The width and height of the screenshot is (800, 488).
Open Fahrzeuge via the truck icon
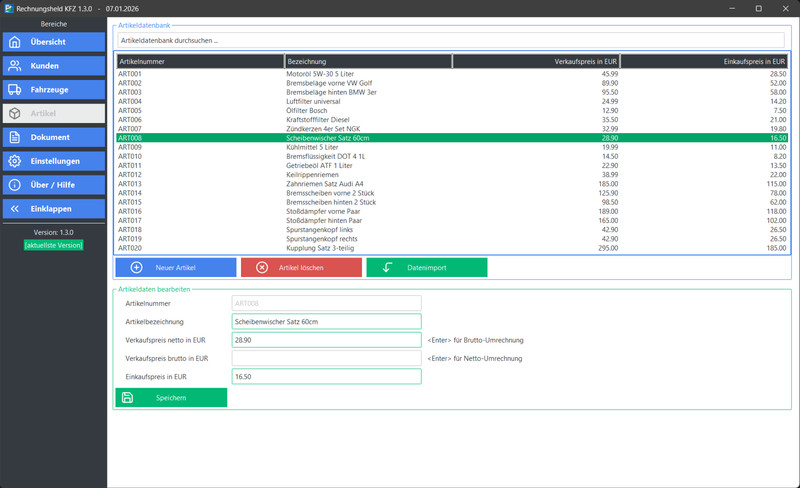click(15, 90)
